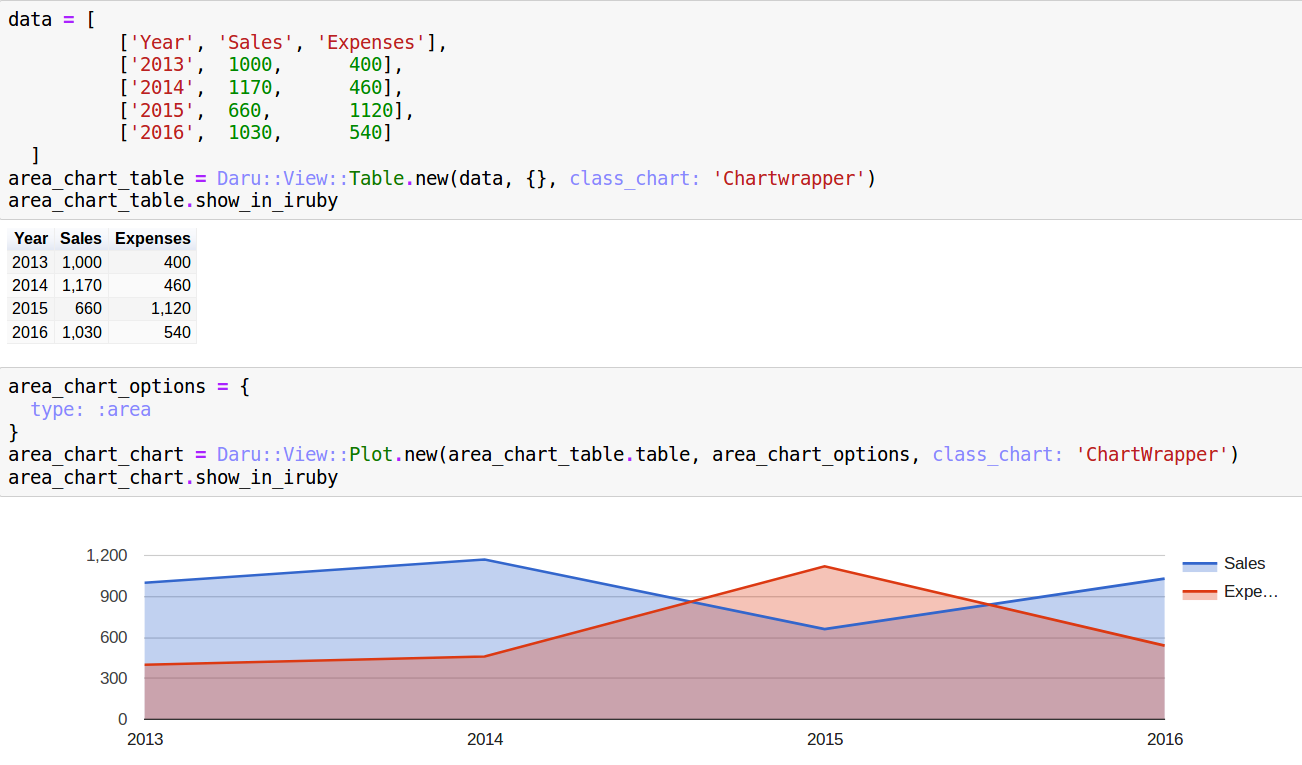Click the 900 y-axis label

tap(114, 596)
